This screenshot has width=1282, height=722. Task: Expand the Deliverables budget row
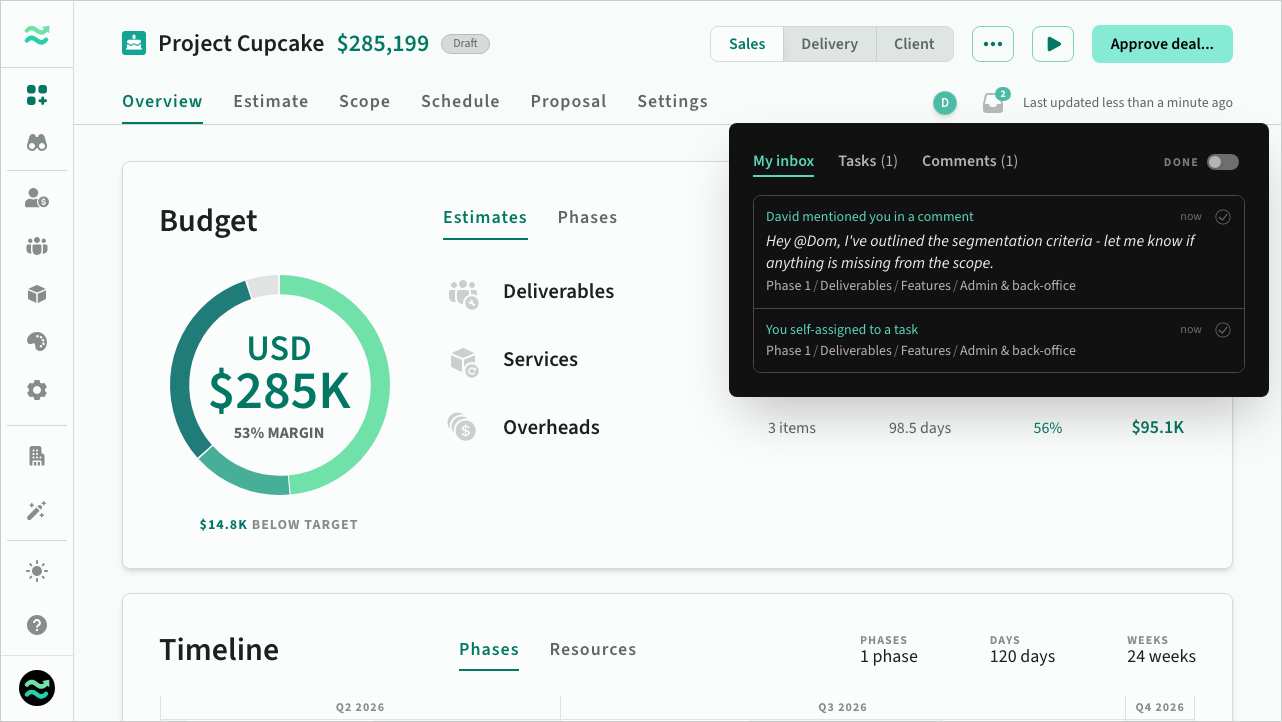click(x=558, y=292)
